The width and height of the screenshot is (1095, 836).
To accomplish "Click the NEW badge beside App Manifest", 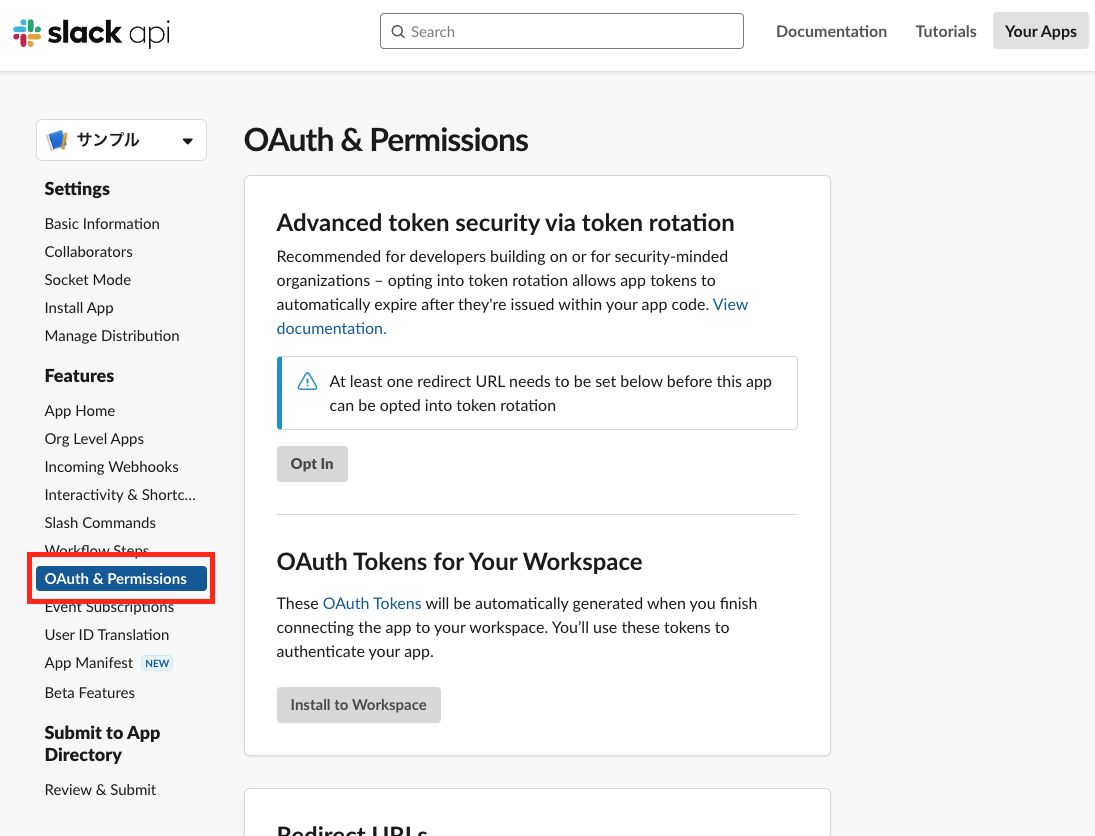I will tap(157, 663).
